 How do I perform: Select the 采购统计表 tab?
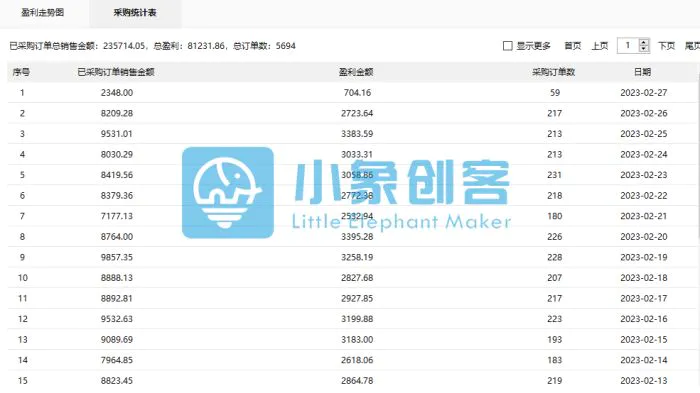135,13
